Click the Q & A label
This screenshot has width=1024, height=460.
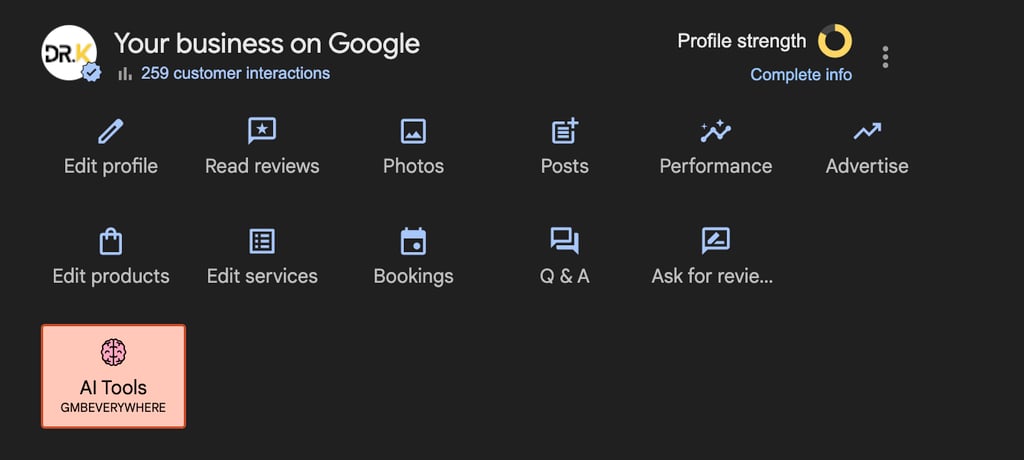point(565,276)
